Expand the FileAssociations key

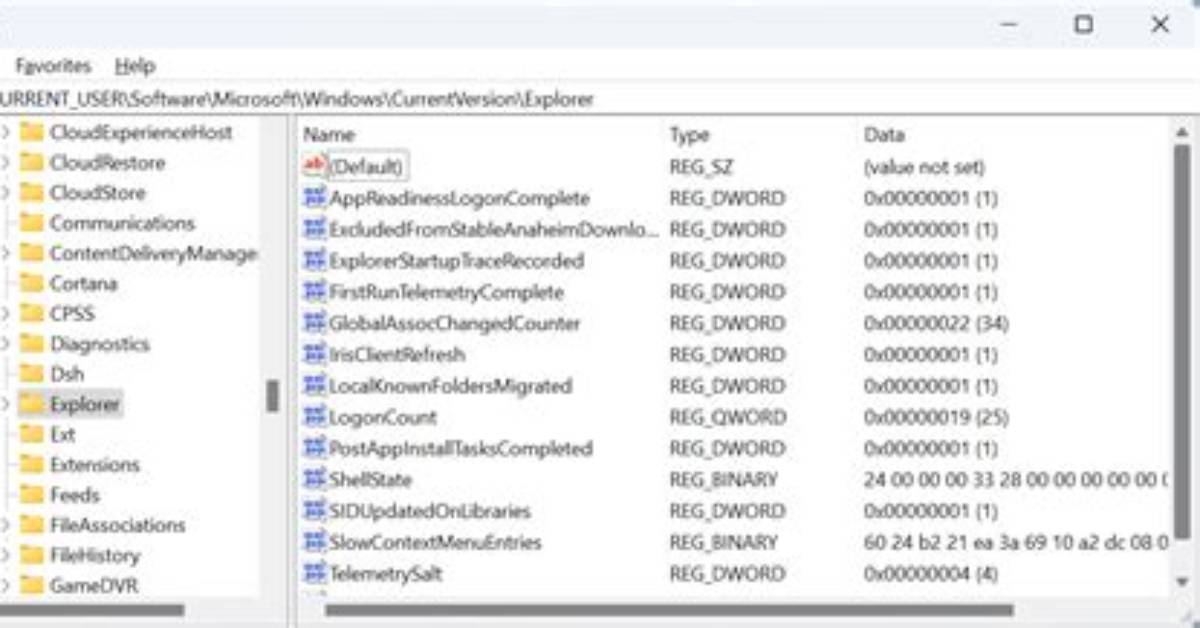pos(5,525)
